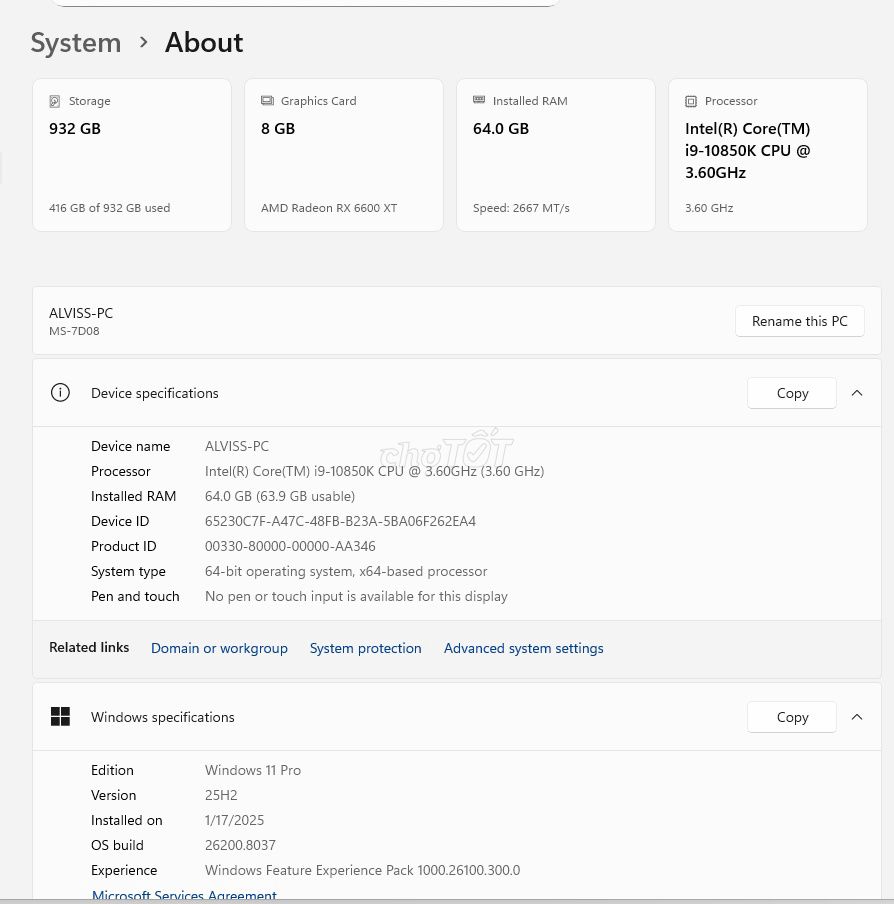Open the Domain or workgroup link
Image resolution: width=894 pixels, height=904 pixels.
[x=219, y=648]
